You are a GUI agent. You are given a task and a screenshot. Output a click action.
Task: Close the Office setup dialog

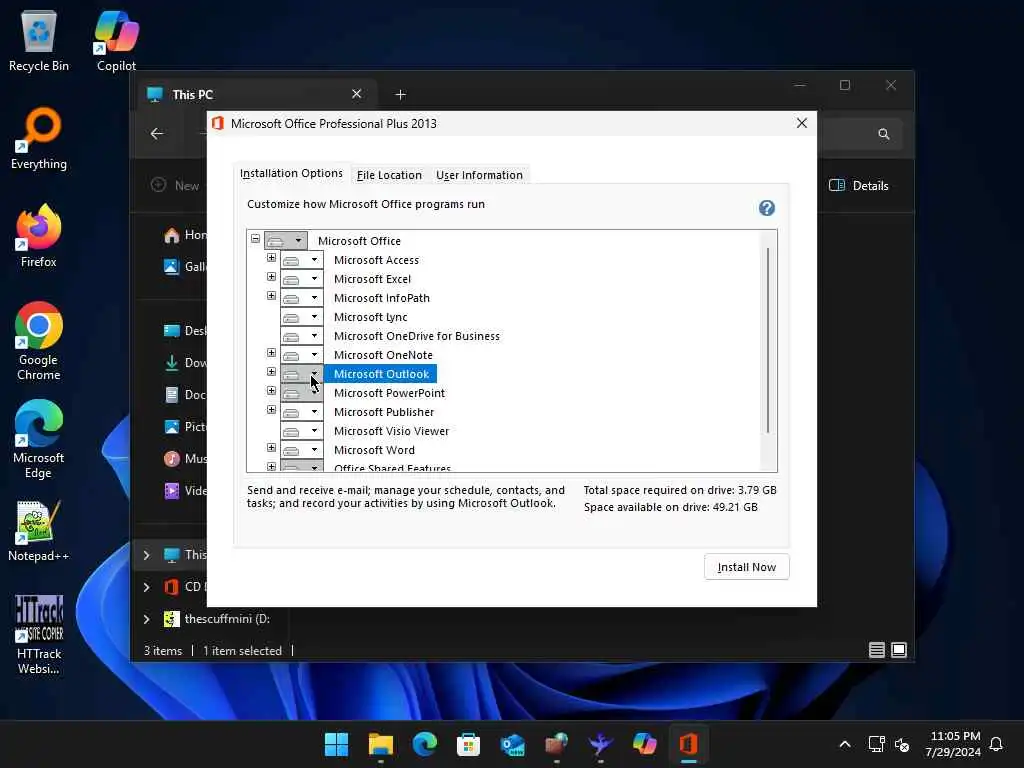point(802,123)
